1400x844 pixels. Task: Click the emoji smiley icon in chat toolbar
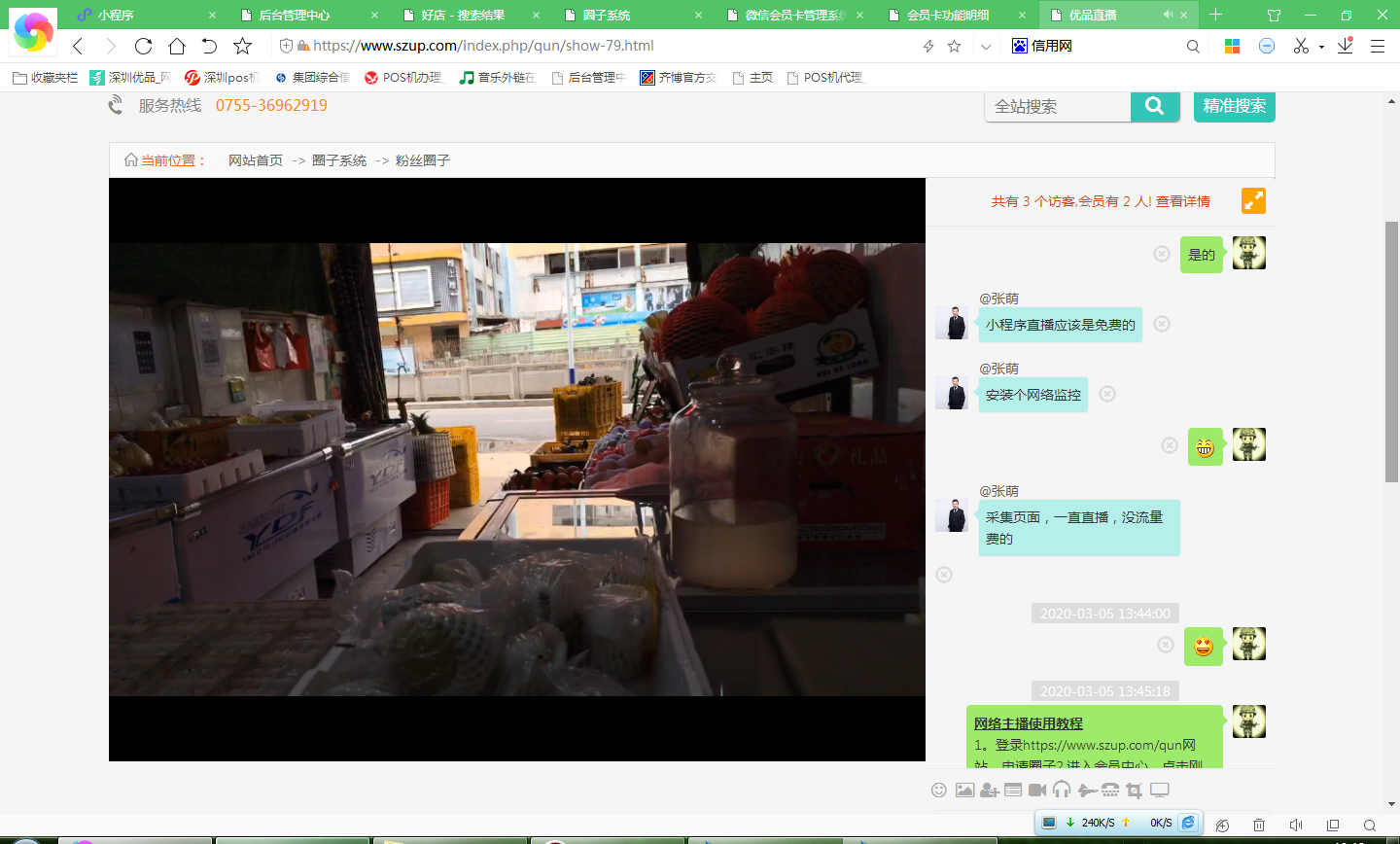coord(938,791)
